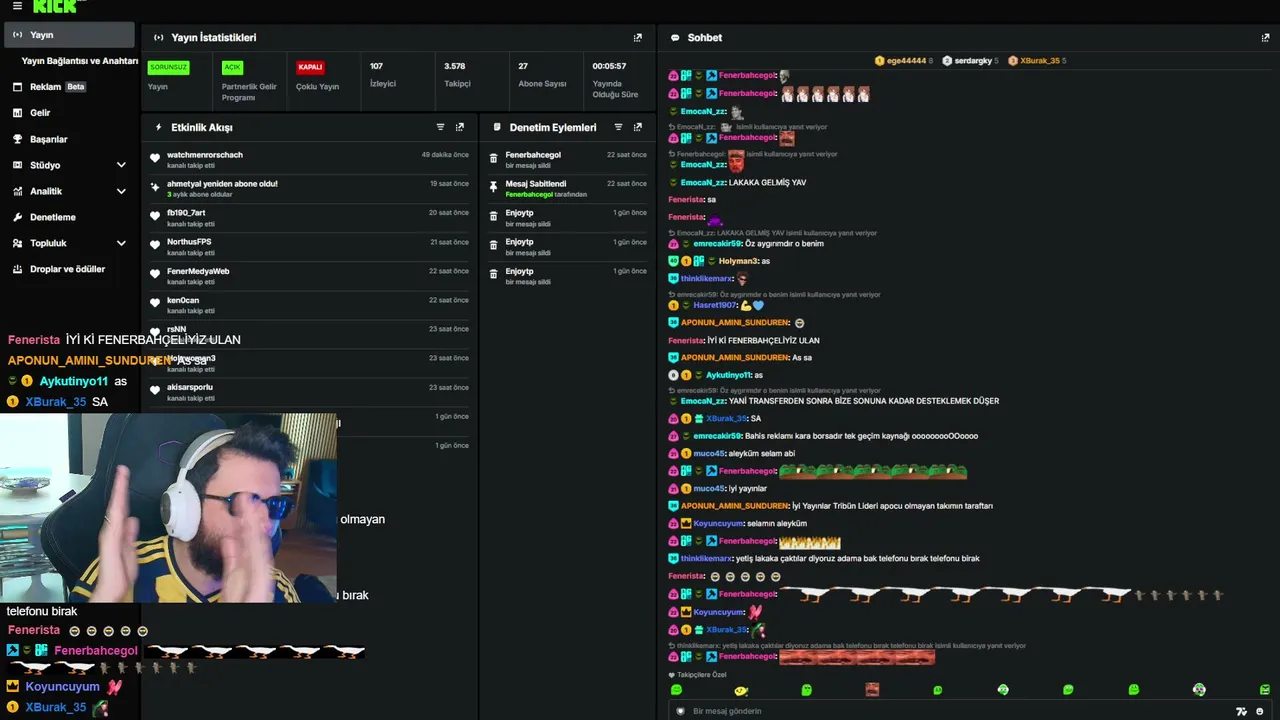Pop out the Denetim Eylemleri panel
This screenshot has width=1280, height=720.
coord(638,127)
